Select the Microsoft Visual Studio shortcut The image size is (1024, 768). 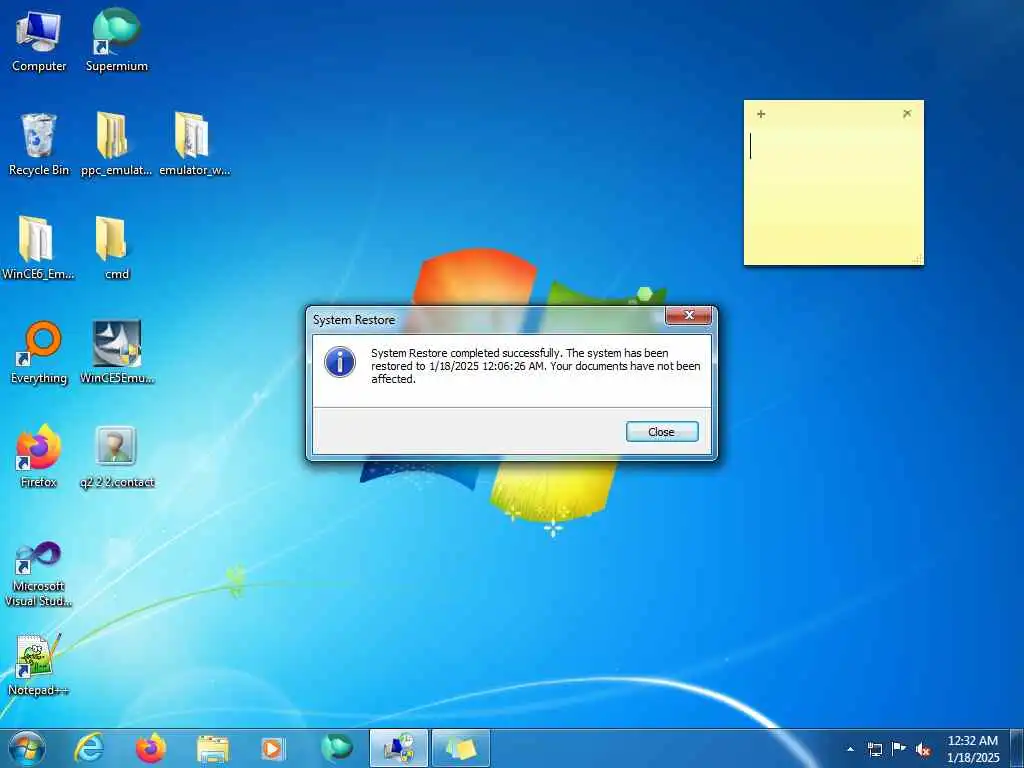pos(39,574)
